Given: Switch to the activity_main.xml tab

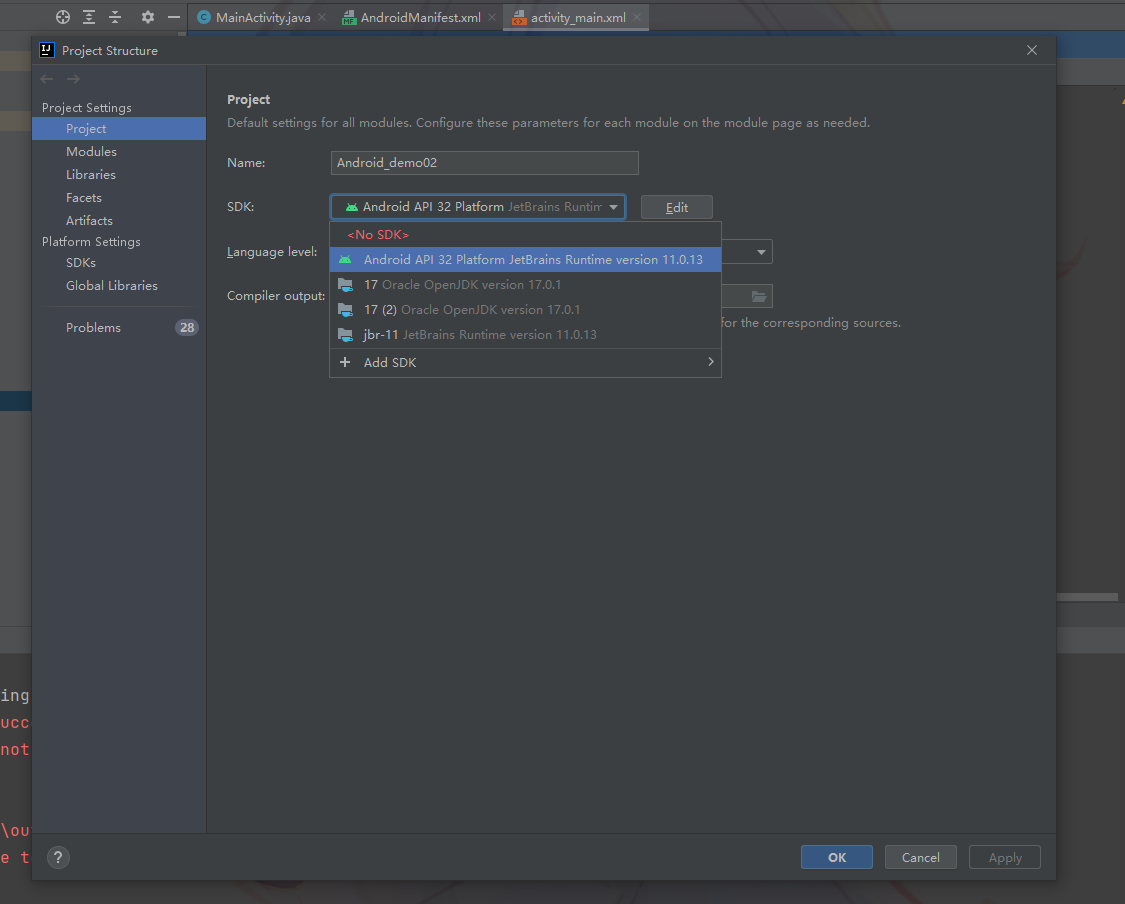Looking at the screenshot, I should pos(576,17).
